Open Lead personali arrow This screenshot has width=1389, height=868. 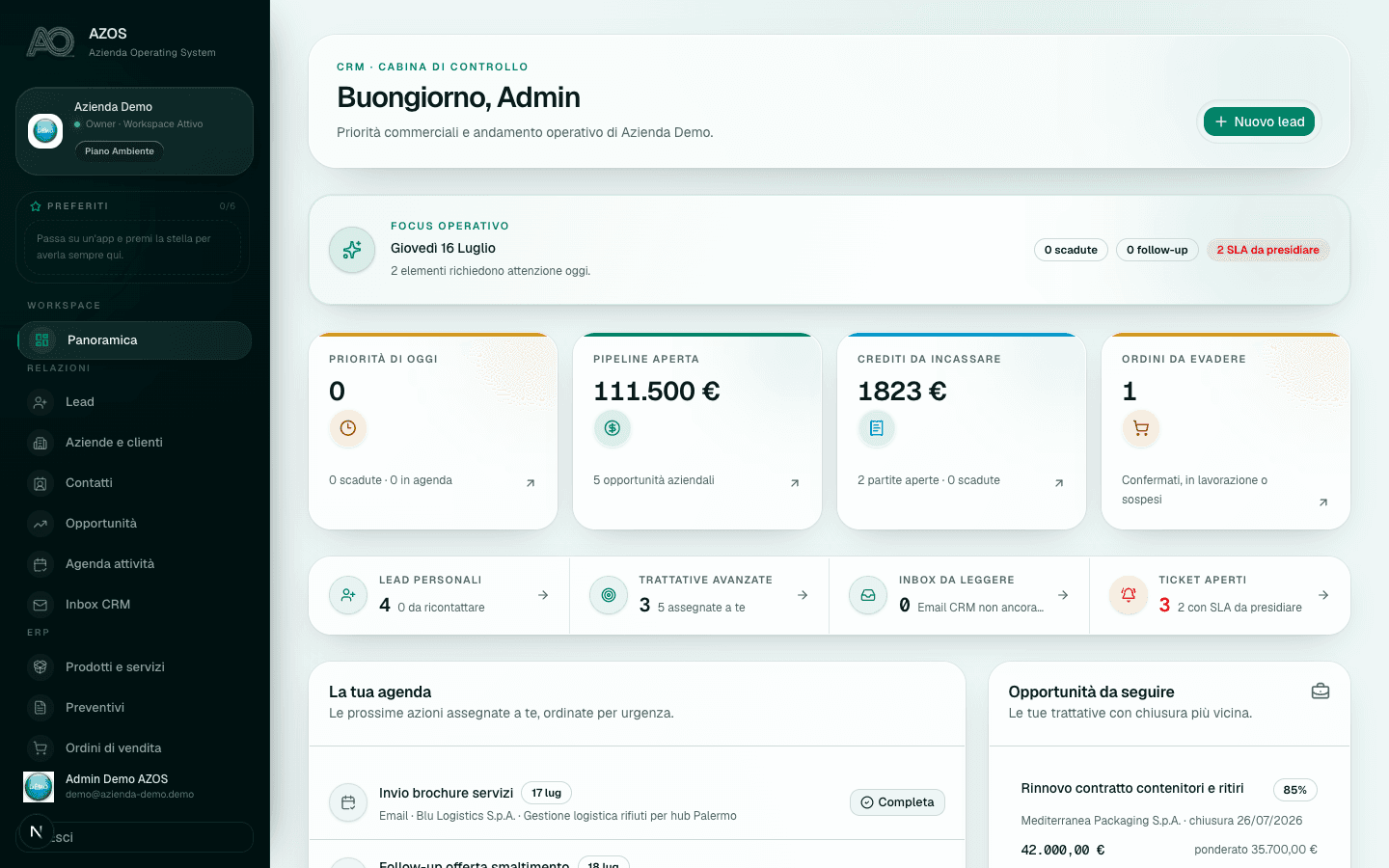(x=543, y=595)
